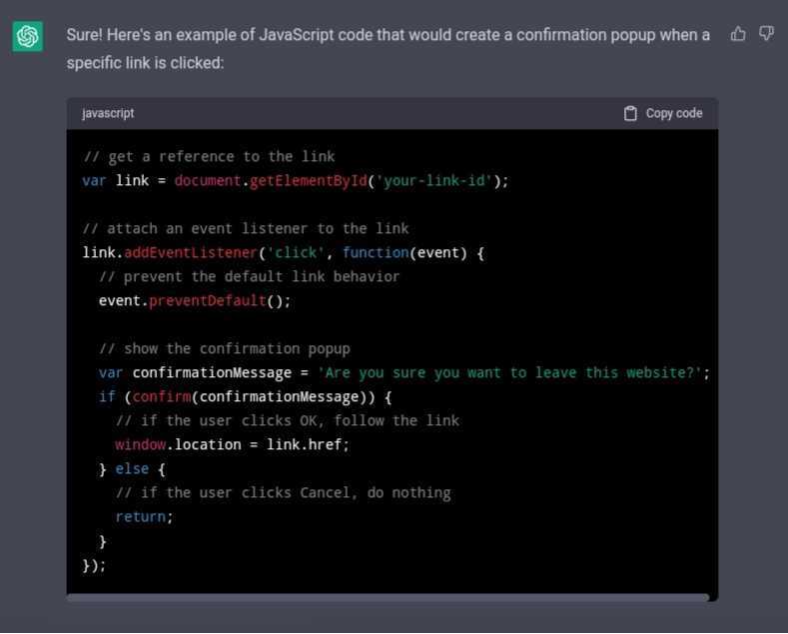Screen dimensions: 788x634
Task: Click the ChatGPT avatar logo
Action: click(x=28, y=36)
